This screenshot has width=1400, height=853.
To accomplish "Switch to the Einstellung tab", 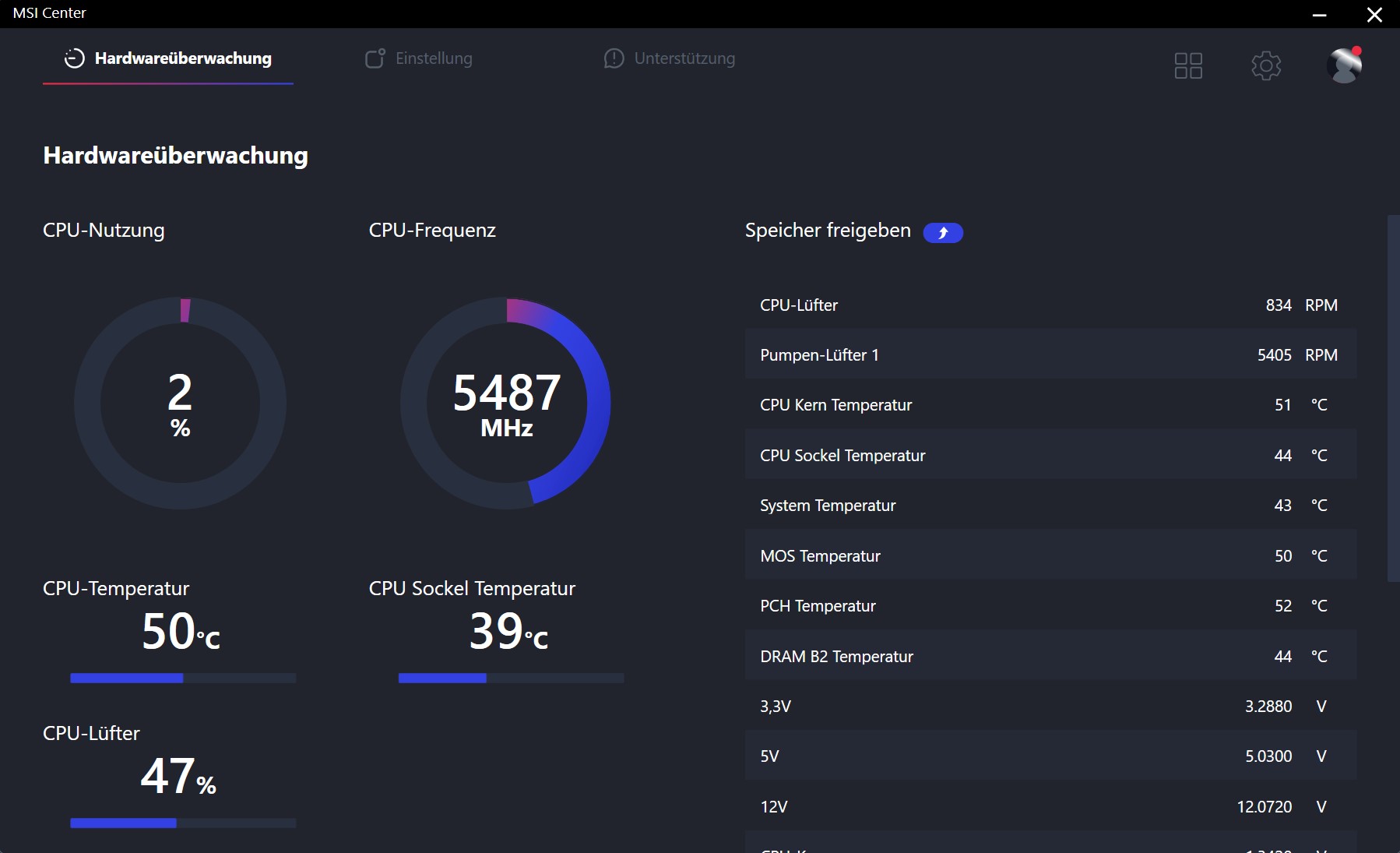I will pyautogui.click(x=433, y=58).
